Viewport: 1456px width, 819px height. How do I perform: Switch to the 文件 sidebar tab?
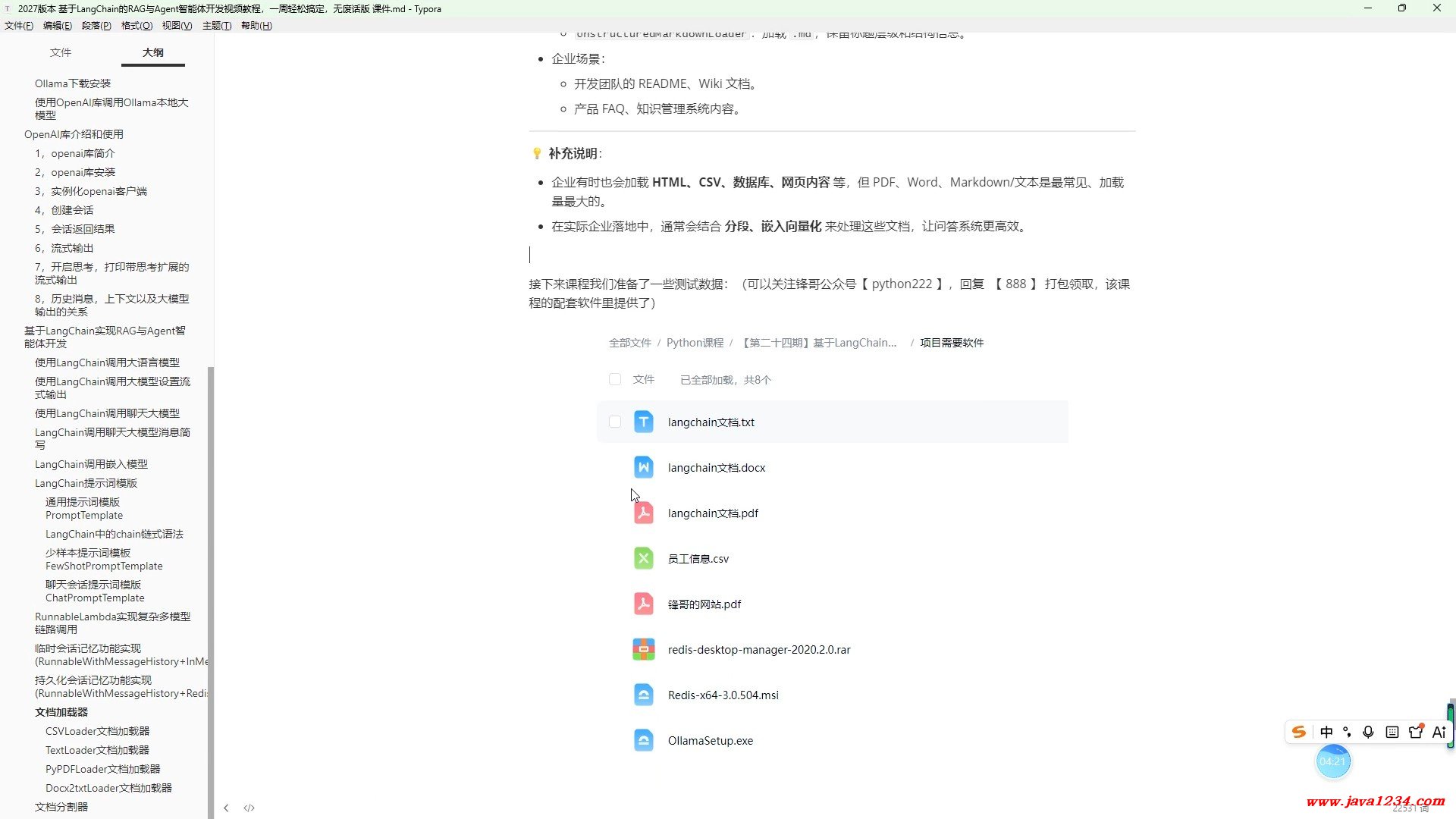pyautogui.click(x=61, y=52)
